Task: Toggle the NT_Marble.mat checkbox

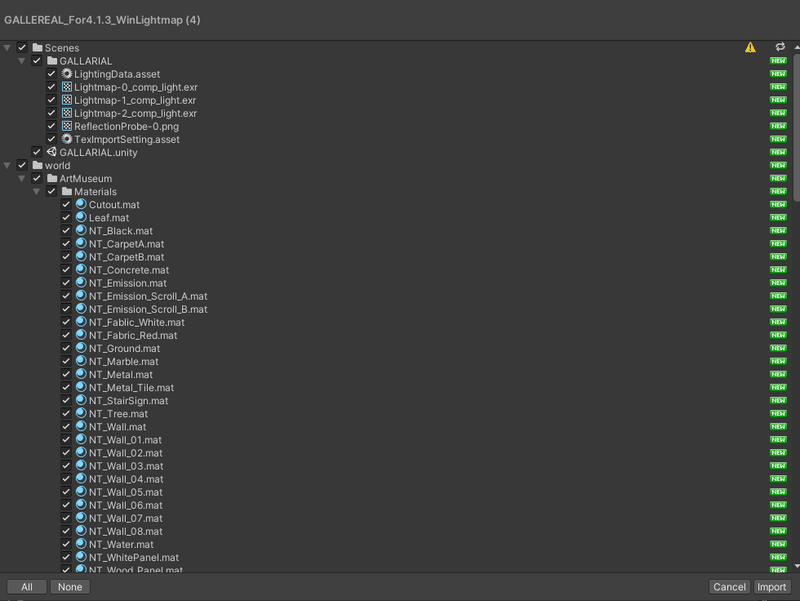Action: (66, 361)
